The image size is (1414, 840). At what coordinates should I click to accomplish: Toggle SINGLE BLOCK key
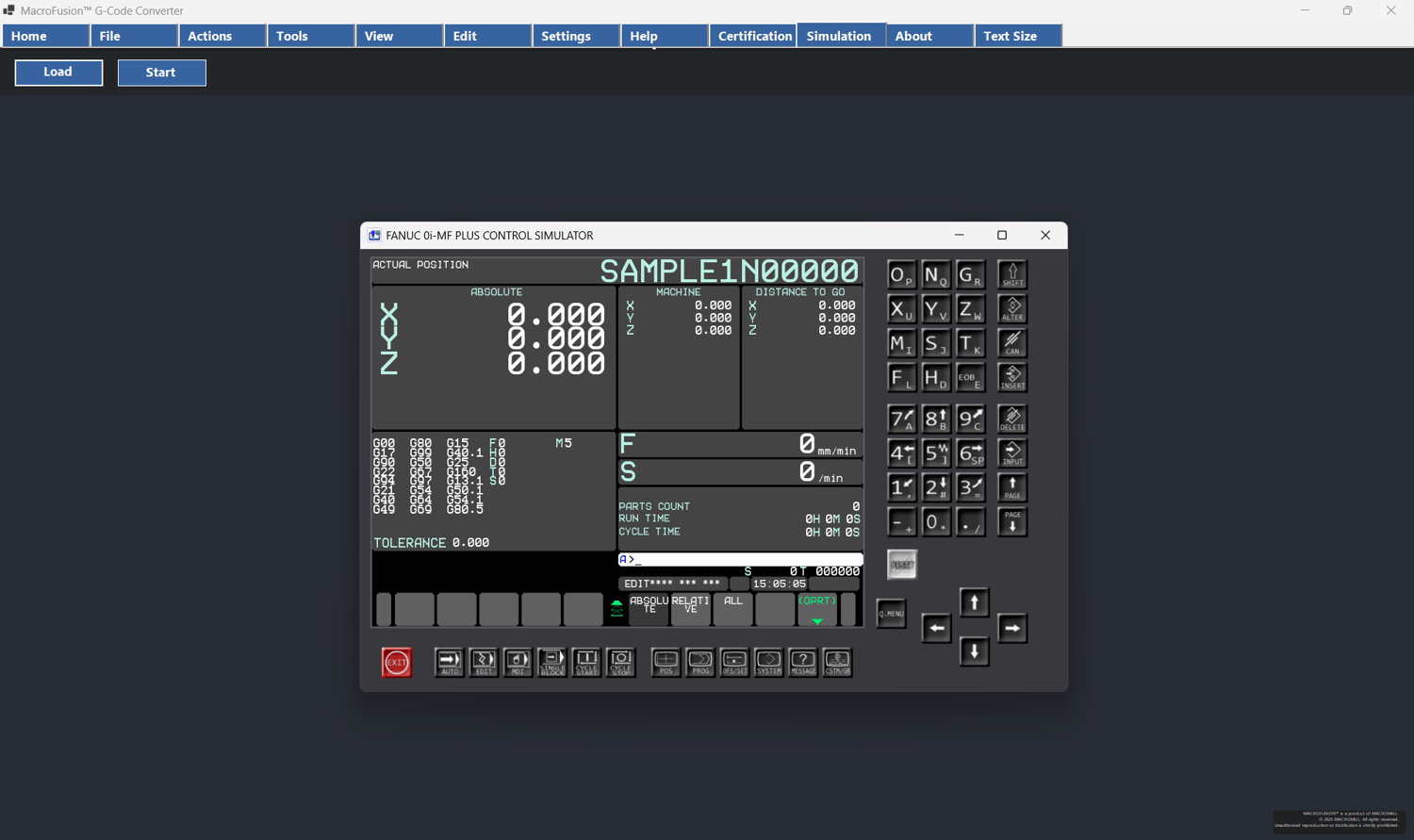[x=552, y=662]
